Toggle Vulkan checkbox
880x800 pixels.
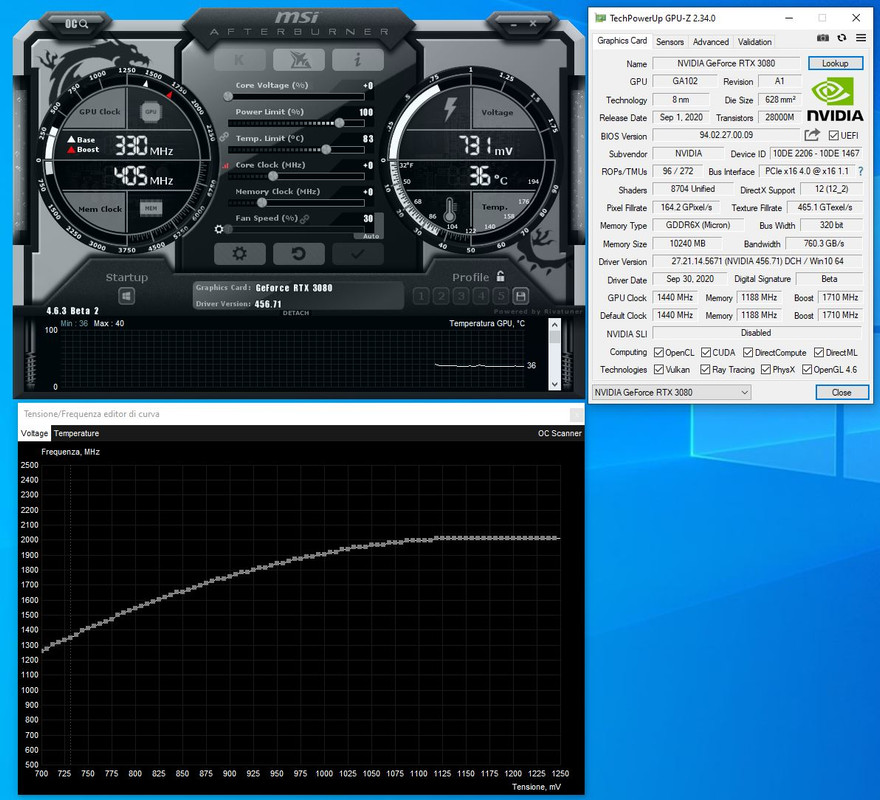[x=659, y=369]
